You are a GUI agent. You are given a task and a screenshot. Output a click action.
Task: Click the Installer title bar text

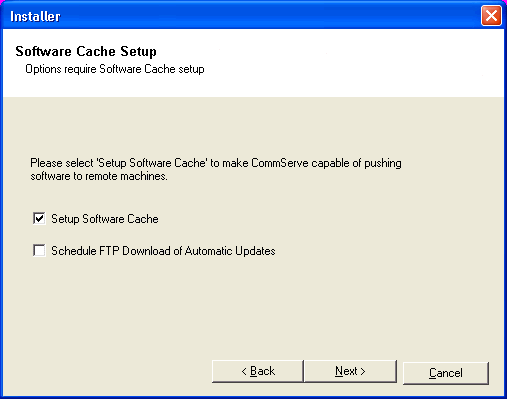(x=35, y=16)
